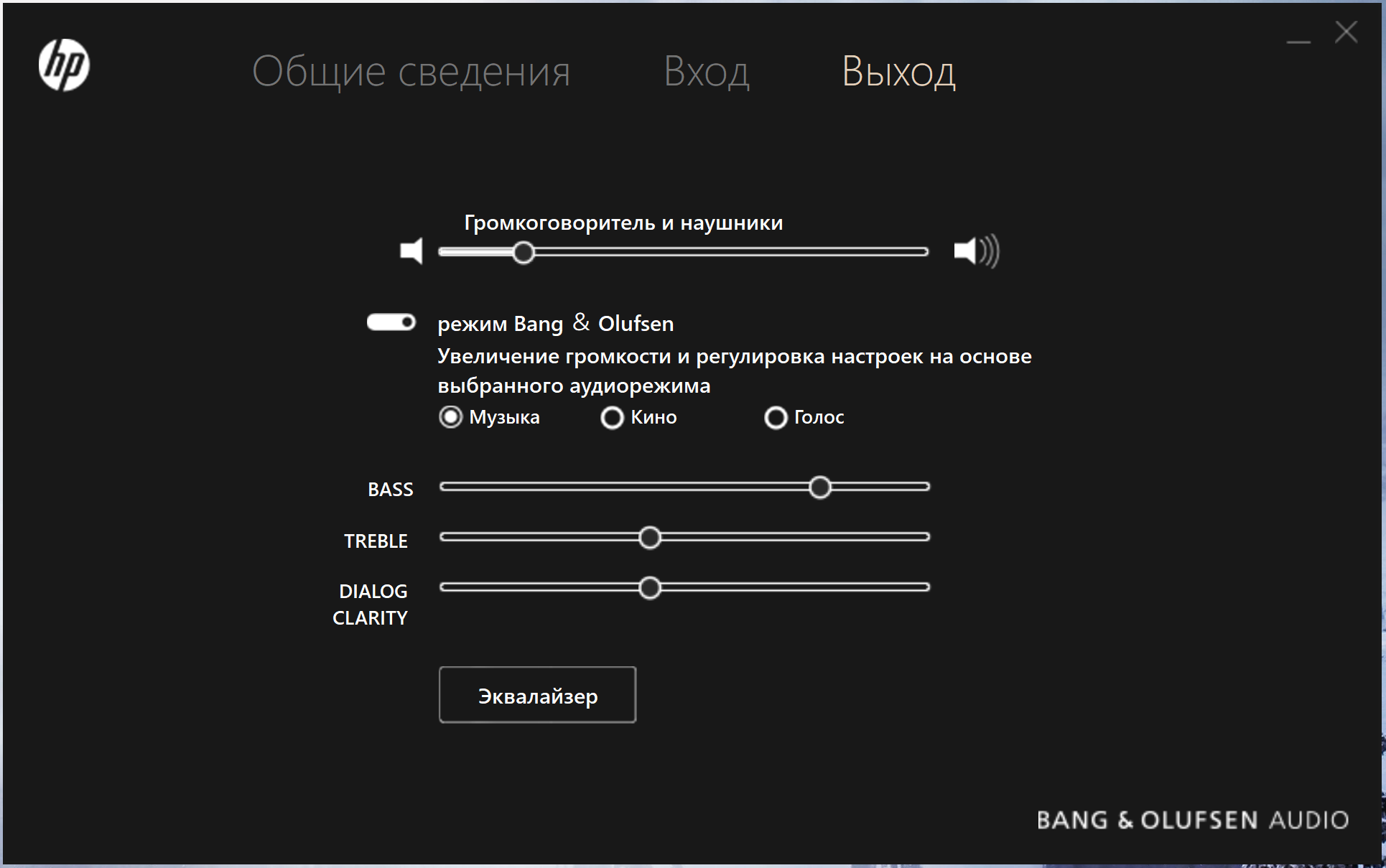This screenshot has height=868, width=1386.
Task: Click the loud speaker icon
Action: click(976, 251)
